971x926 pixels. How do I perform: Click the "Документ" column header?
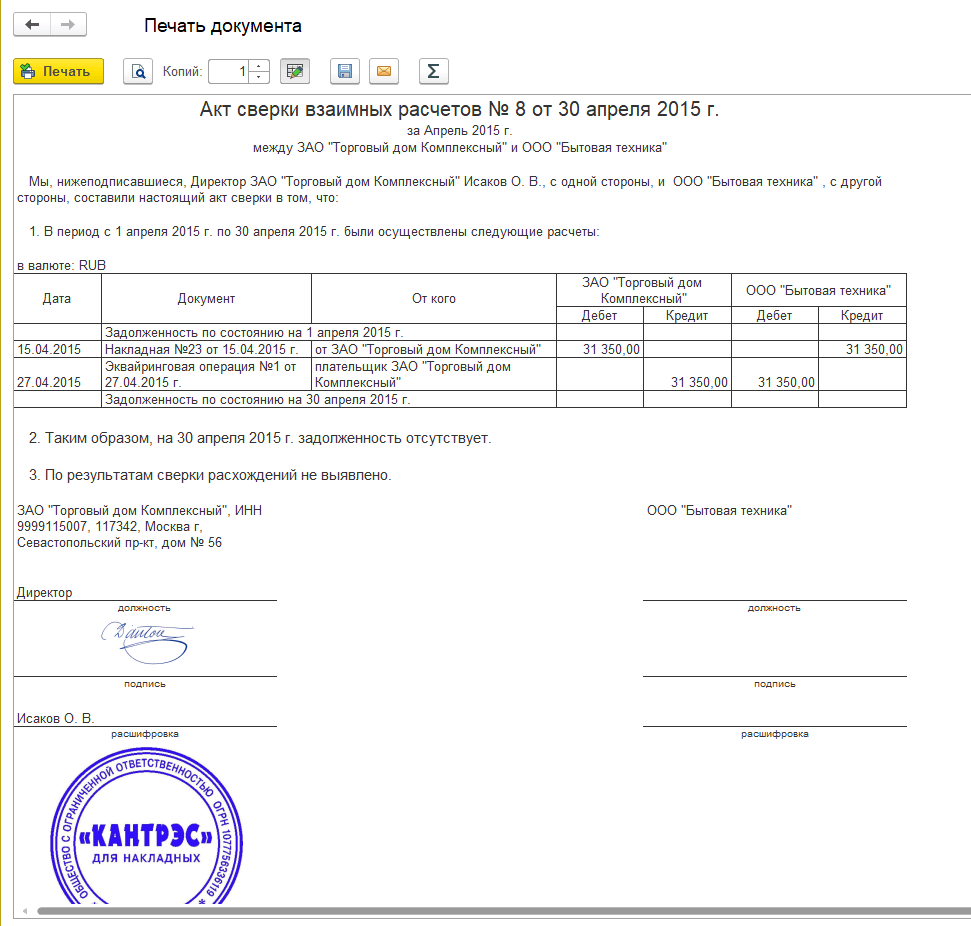(x=206, y=299)
